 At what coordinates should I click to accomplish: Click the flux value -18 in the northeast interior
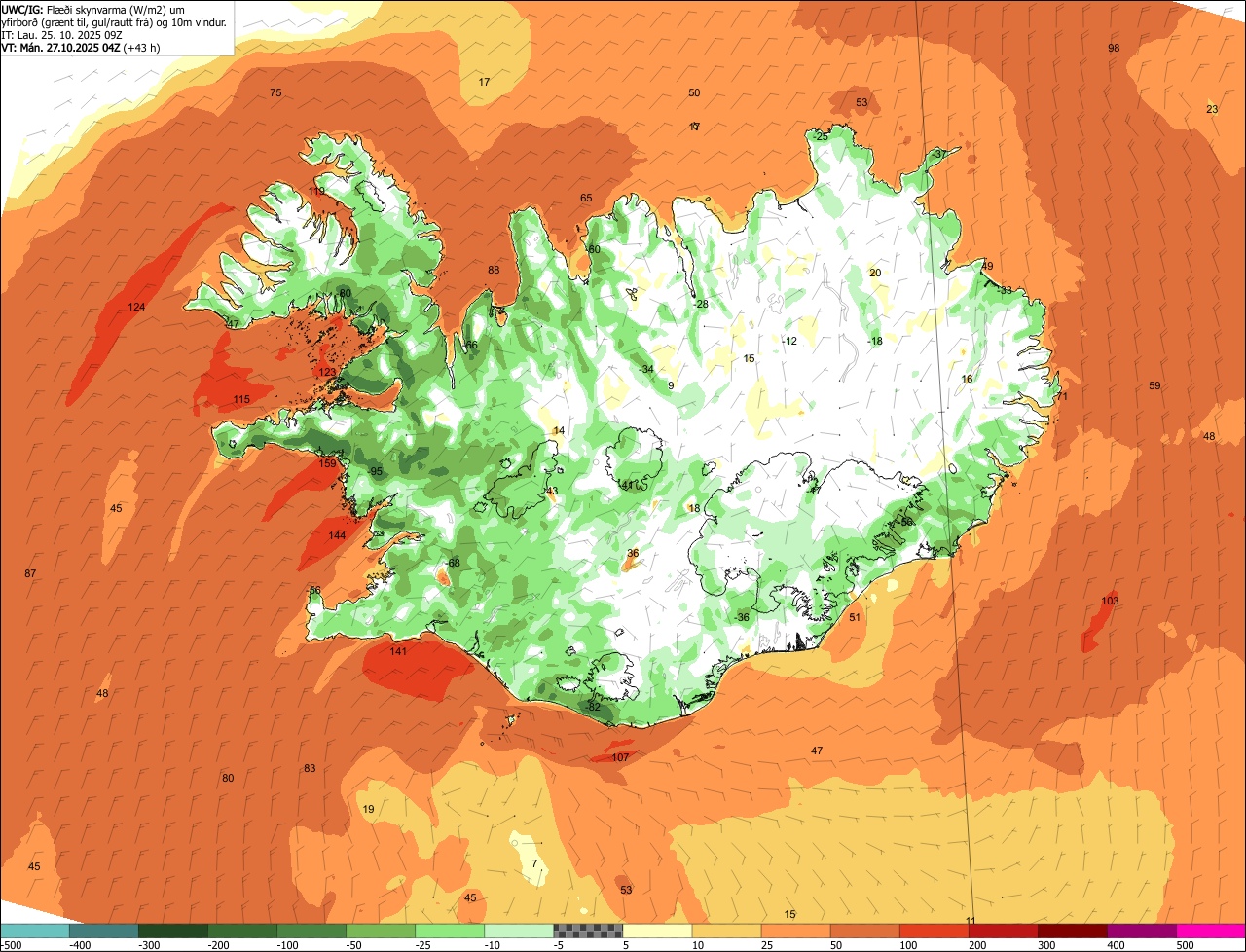pos(875,341)
